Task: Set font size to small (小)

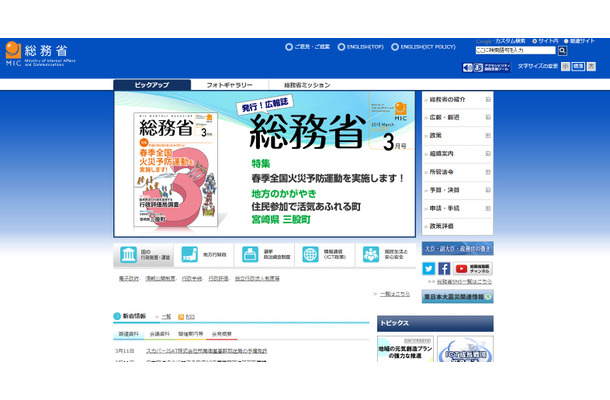Action: point(565,67)
